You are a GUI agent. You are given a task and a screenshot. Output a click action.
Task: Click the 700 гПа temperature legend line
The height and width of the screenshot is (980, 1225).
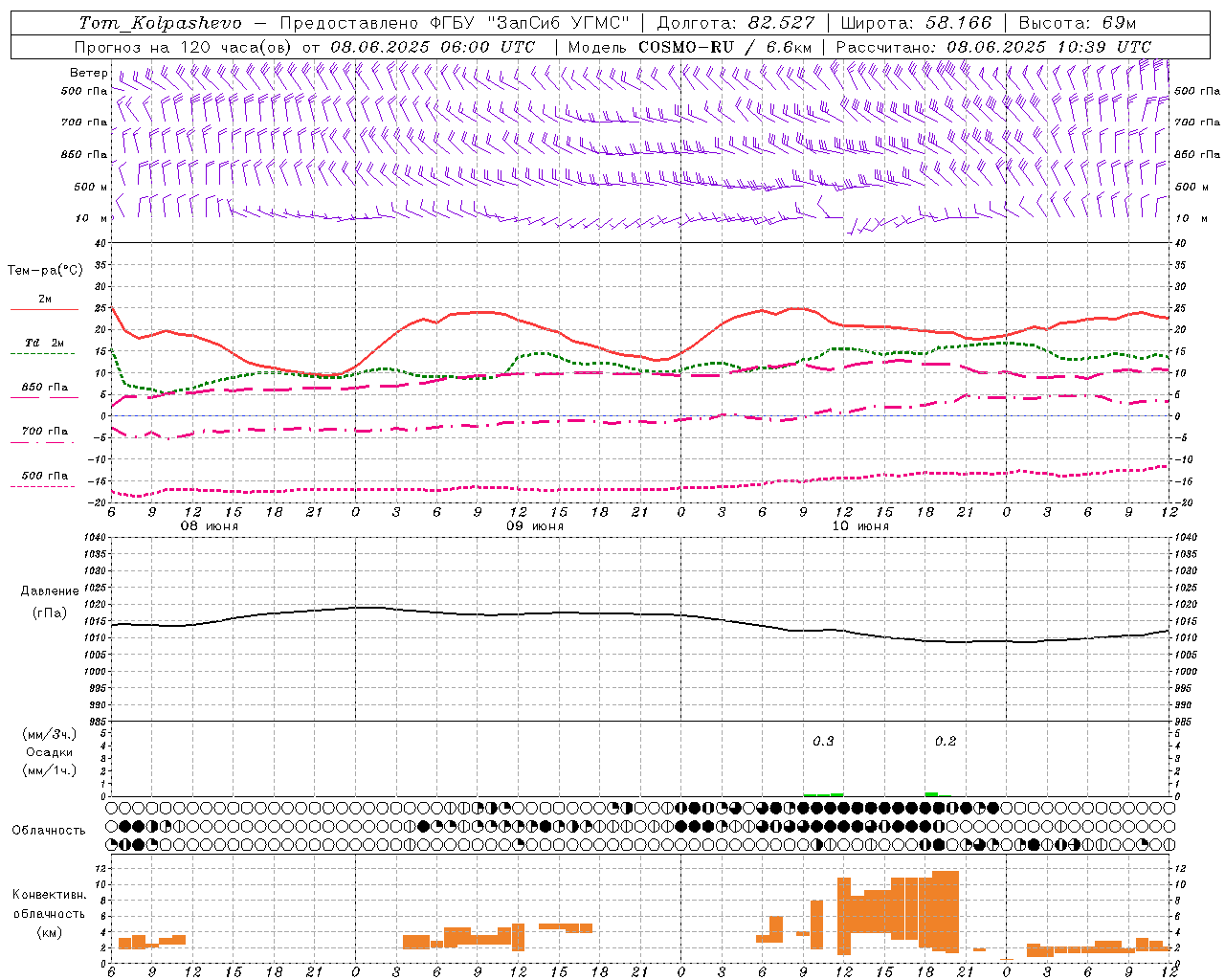click(x=44, y=442)
